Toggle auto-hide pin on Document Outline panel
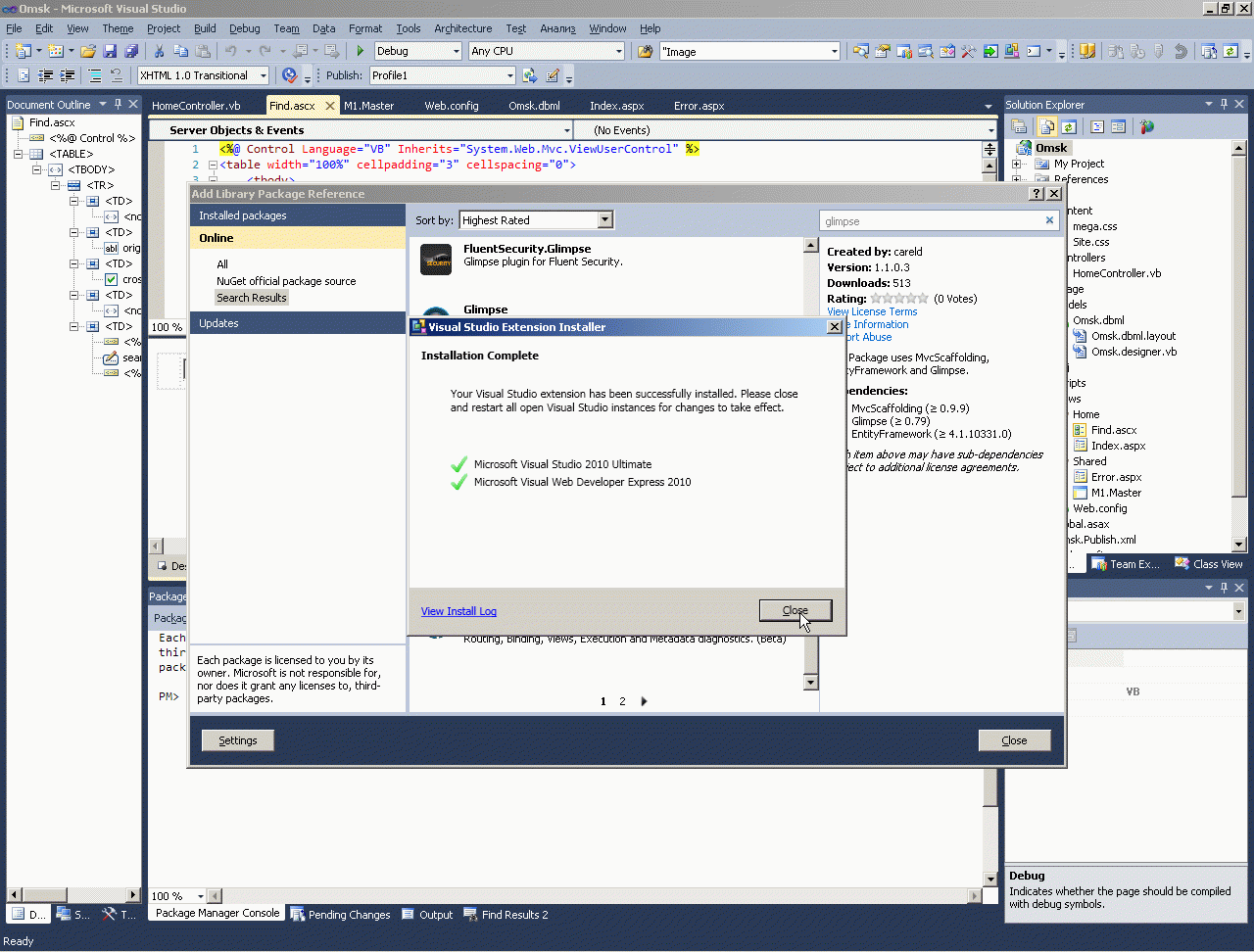The height and width of the screenshot is (952, 1254). click(x=118, y=104)
